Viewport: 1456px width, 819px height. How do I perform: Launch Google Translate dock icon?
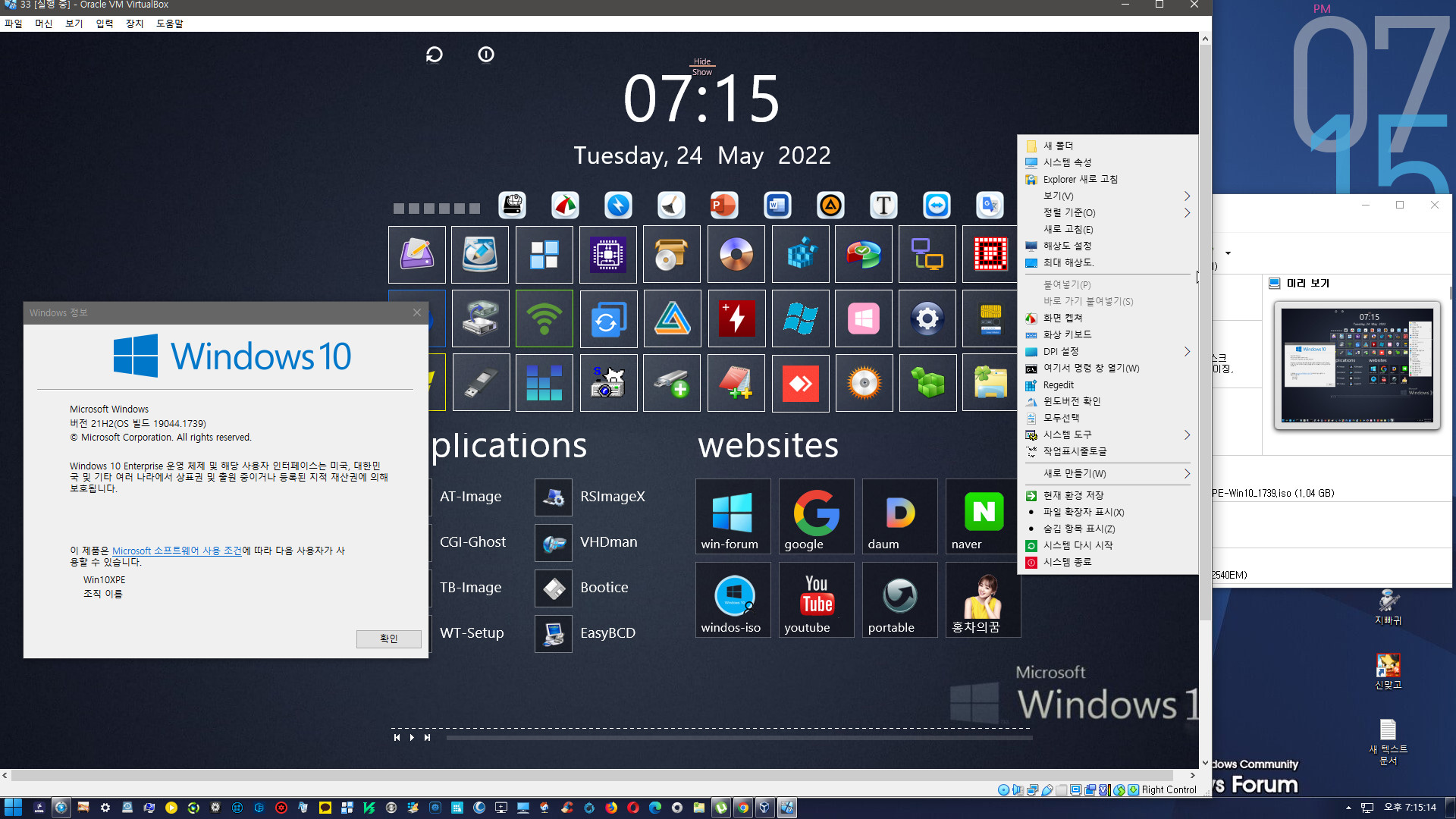pos(990,205)
